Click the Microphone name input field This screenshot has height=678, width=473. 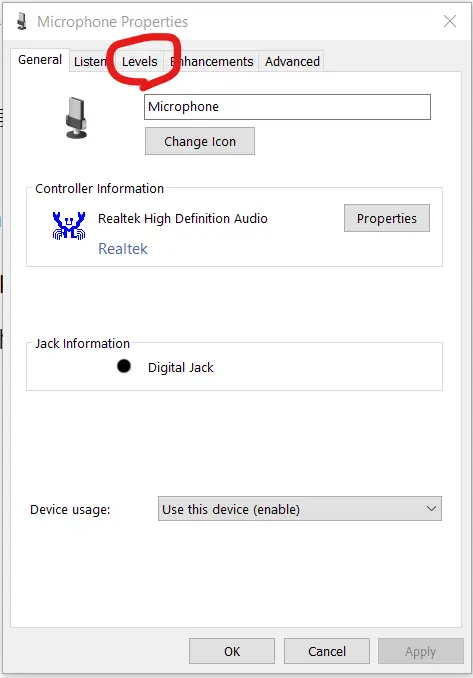(x=287, y=107)
